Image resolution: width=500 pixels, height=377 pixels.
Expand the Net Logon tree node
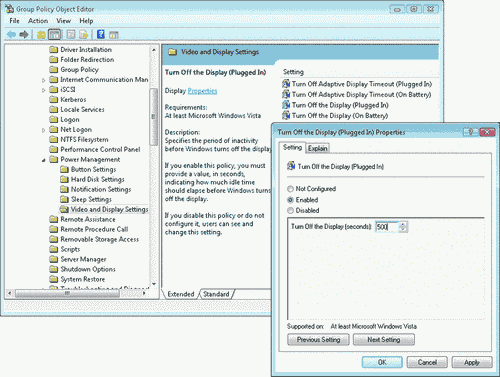(44, 130)
